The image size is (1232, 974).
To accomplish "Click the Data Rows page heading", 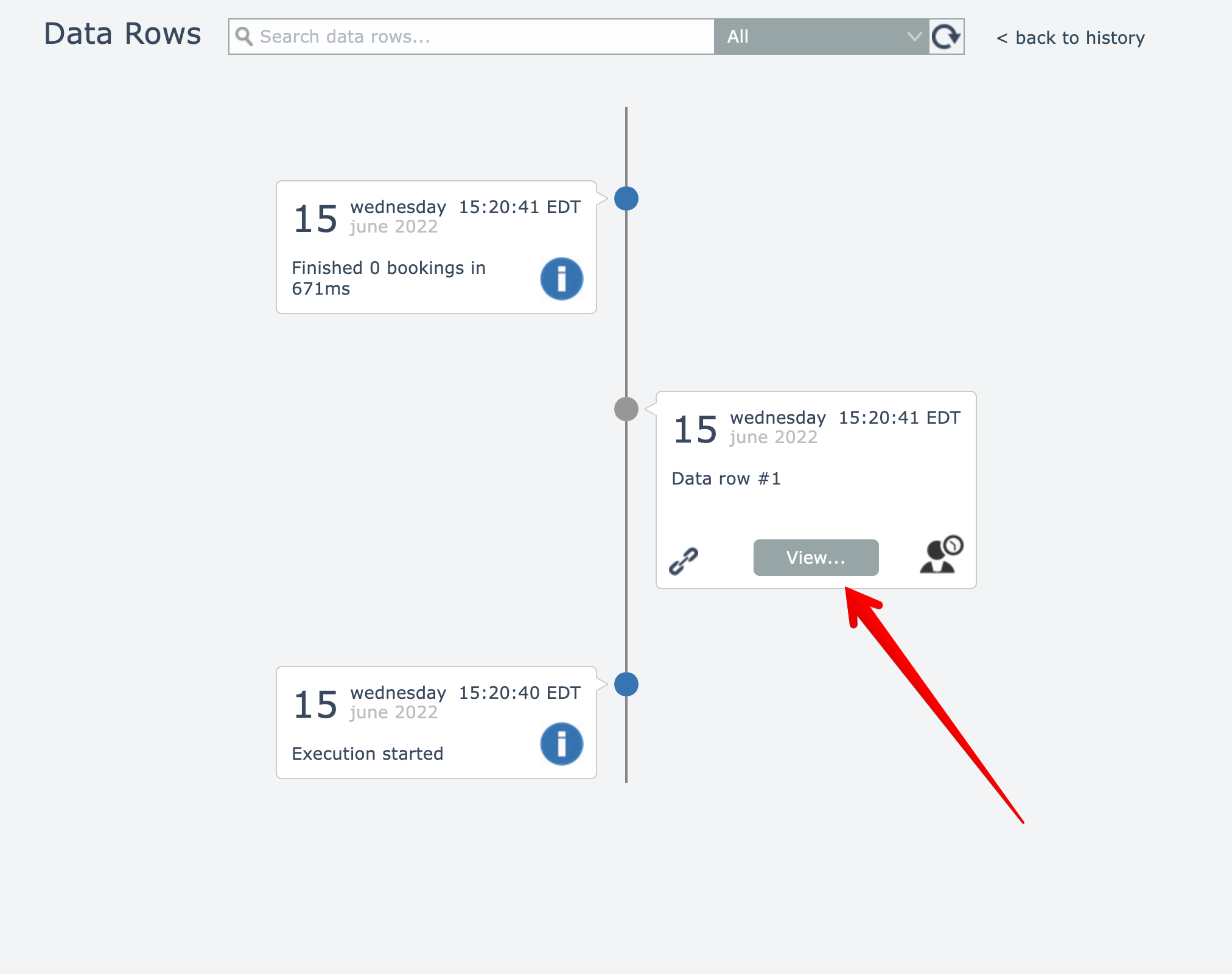I will tap(122, 34).
